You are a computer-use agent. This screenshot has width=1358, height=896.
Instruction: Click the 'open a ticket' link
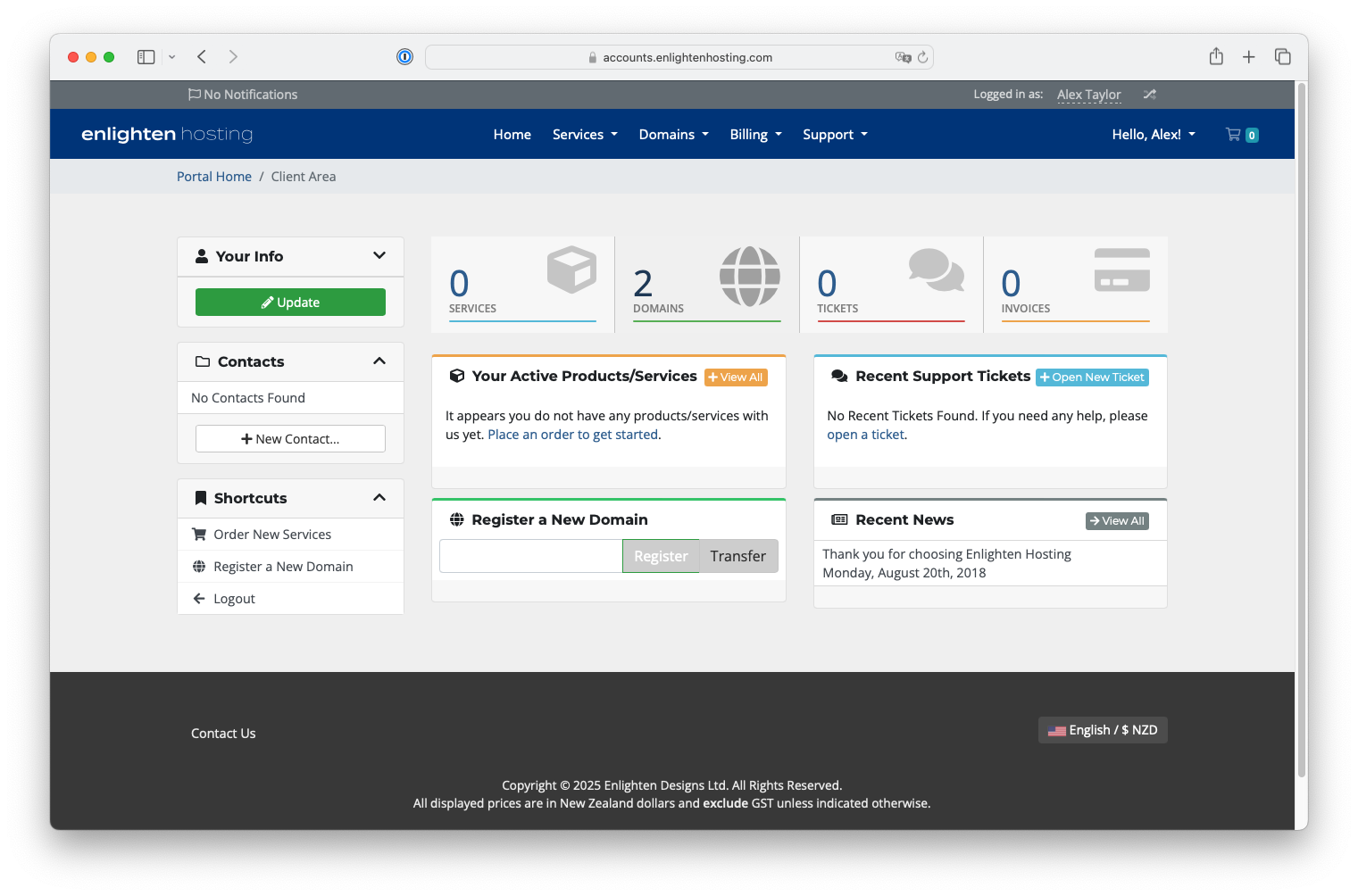point(865,435)
